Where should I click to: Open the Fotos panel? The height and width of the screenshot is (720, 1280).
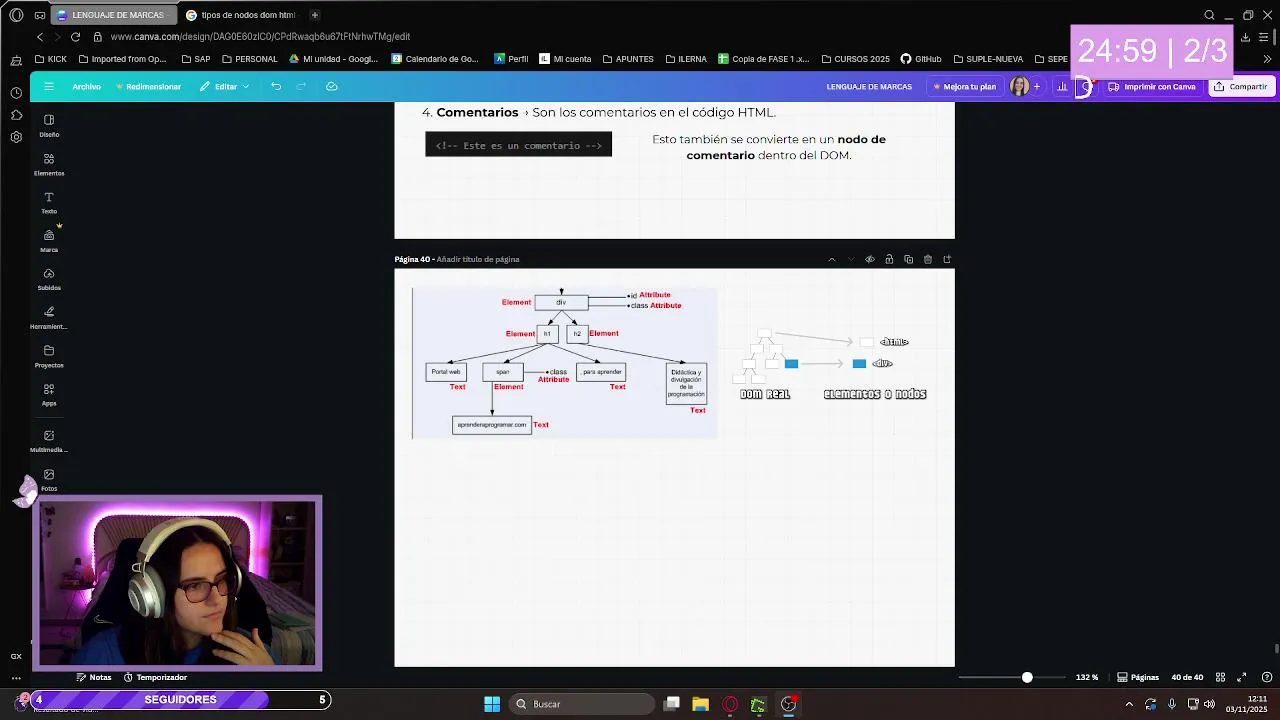click(x=49, y=480)
